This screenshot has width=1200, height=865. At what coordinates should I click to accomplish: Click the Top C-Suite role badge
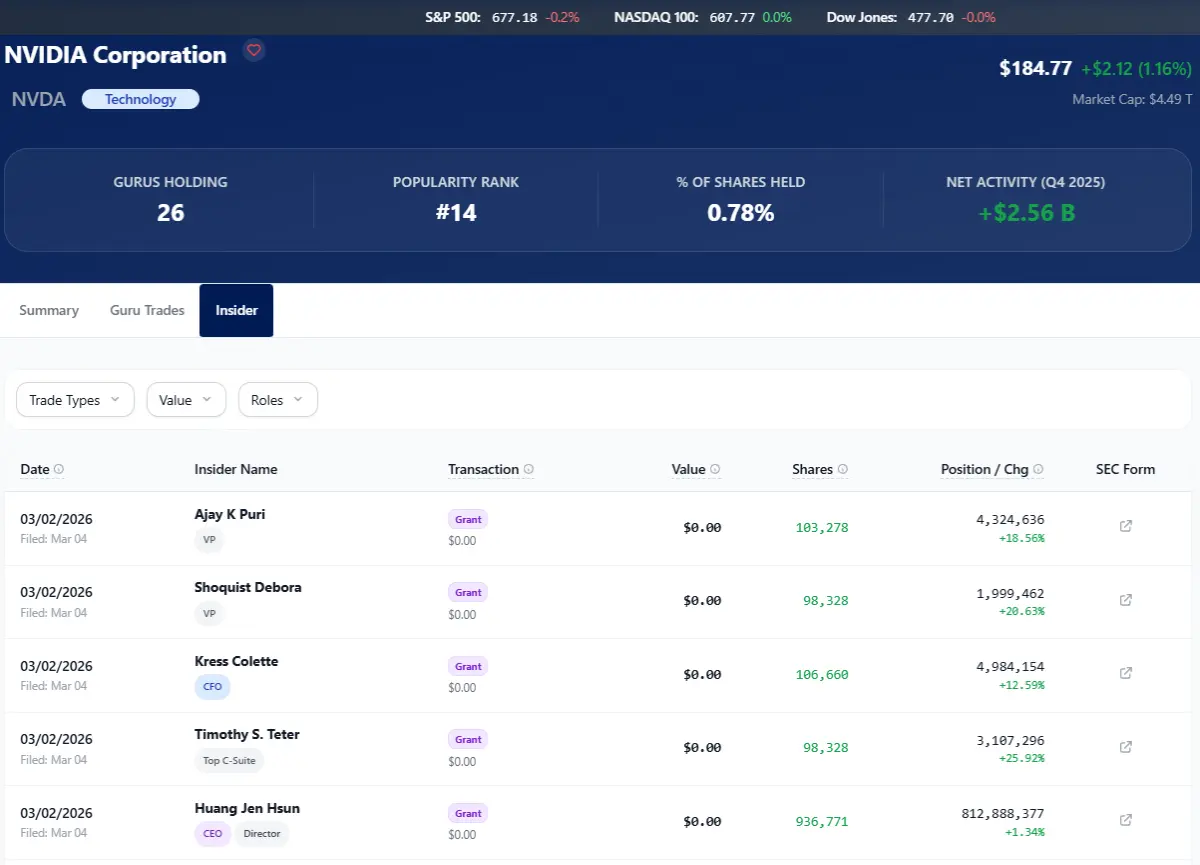click(229, 760)
